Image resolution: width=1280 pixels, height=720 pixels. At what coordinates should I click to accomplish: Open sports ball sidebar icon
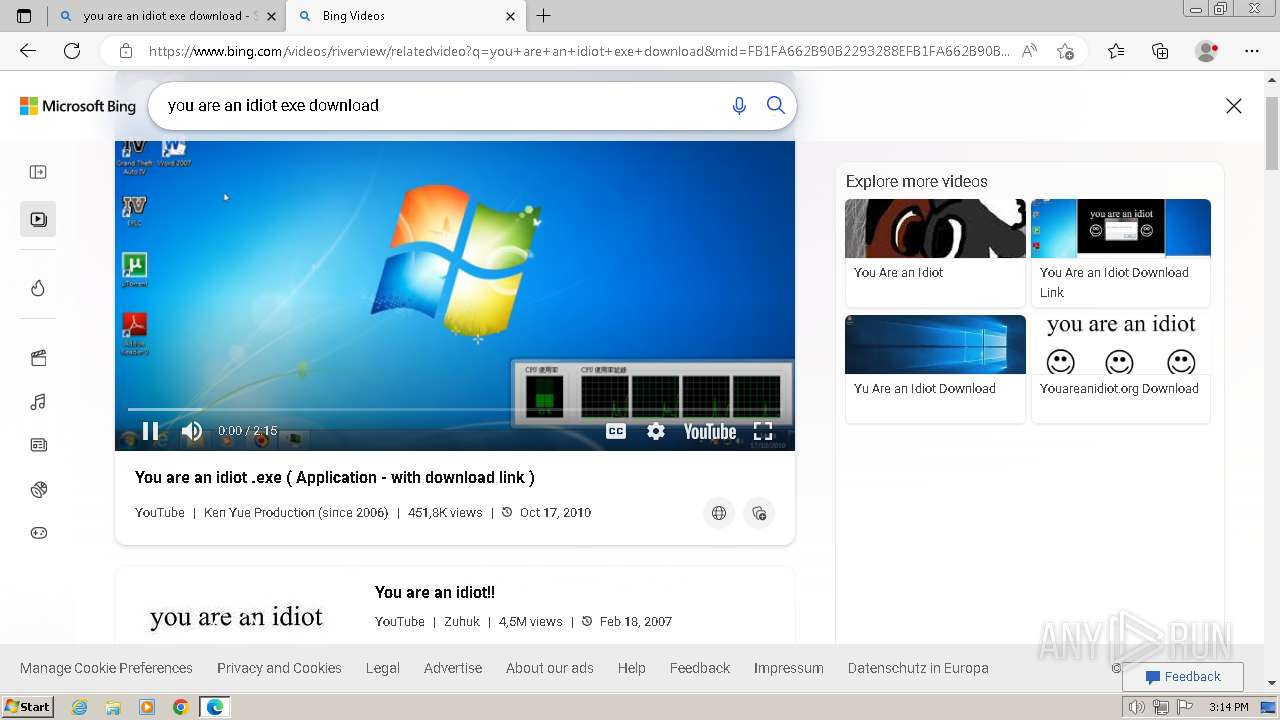pos(38,489)
